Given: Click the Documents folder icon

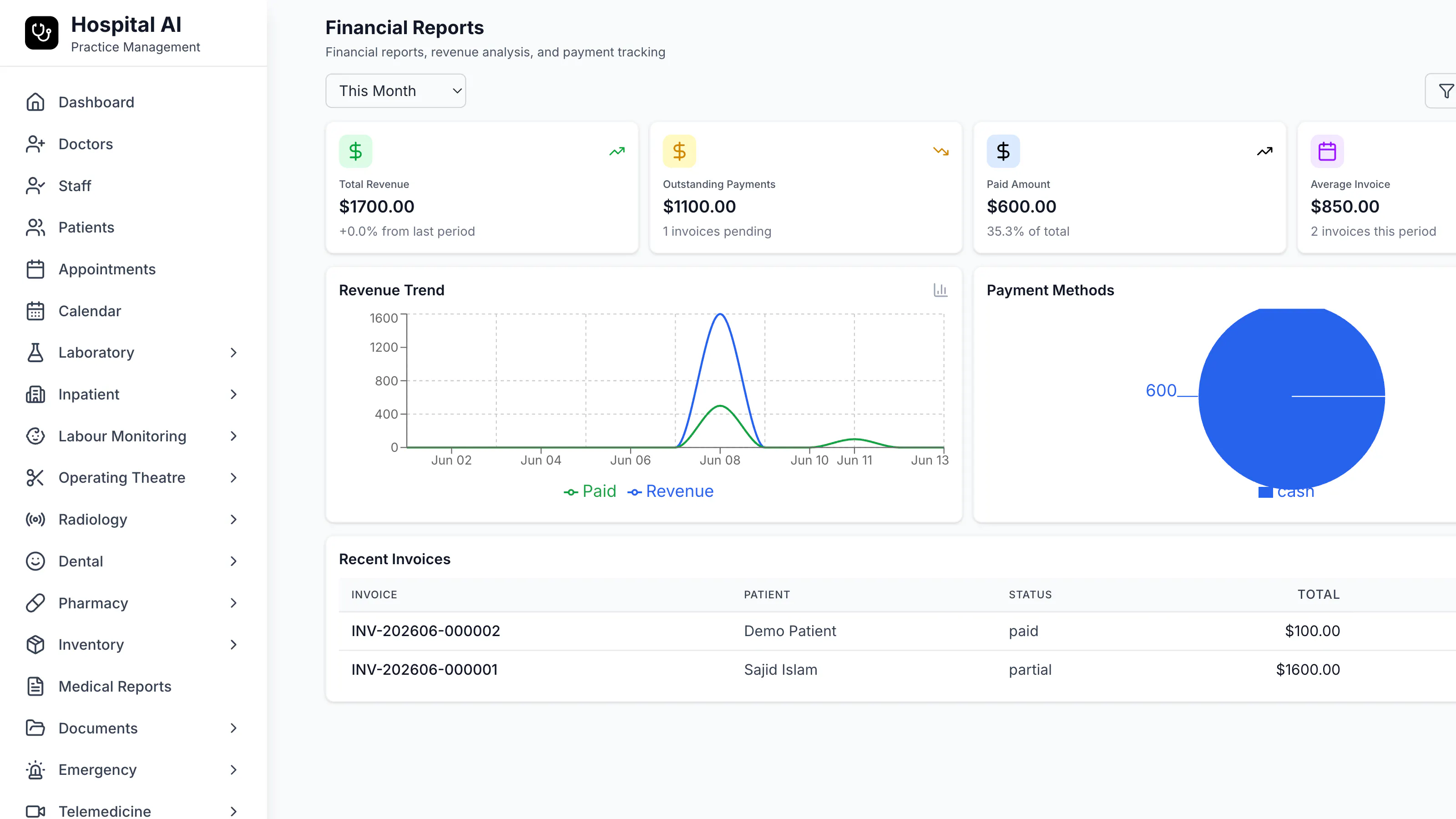Looking at the screenshot, I should 35,728.
